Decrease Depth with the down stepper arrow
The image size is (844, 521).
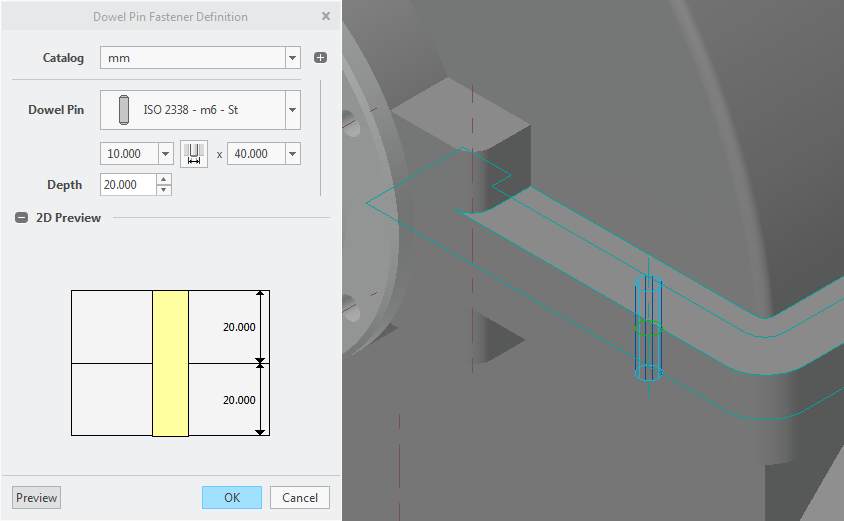pyautogui.click(x=164, y=190)
